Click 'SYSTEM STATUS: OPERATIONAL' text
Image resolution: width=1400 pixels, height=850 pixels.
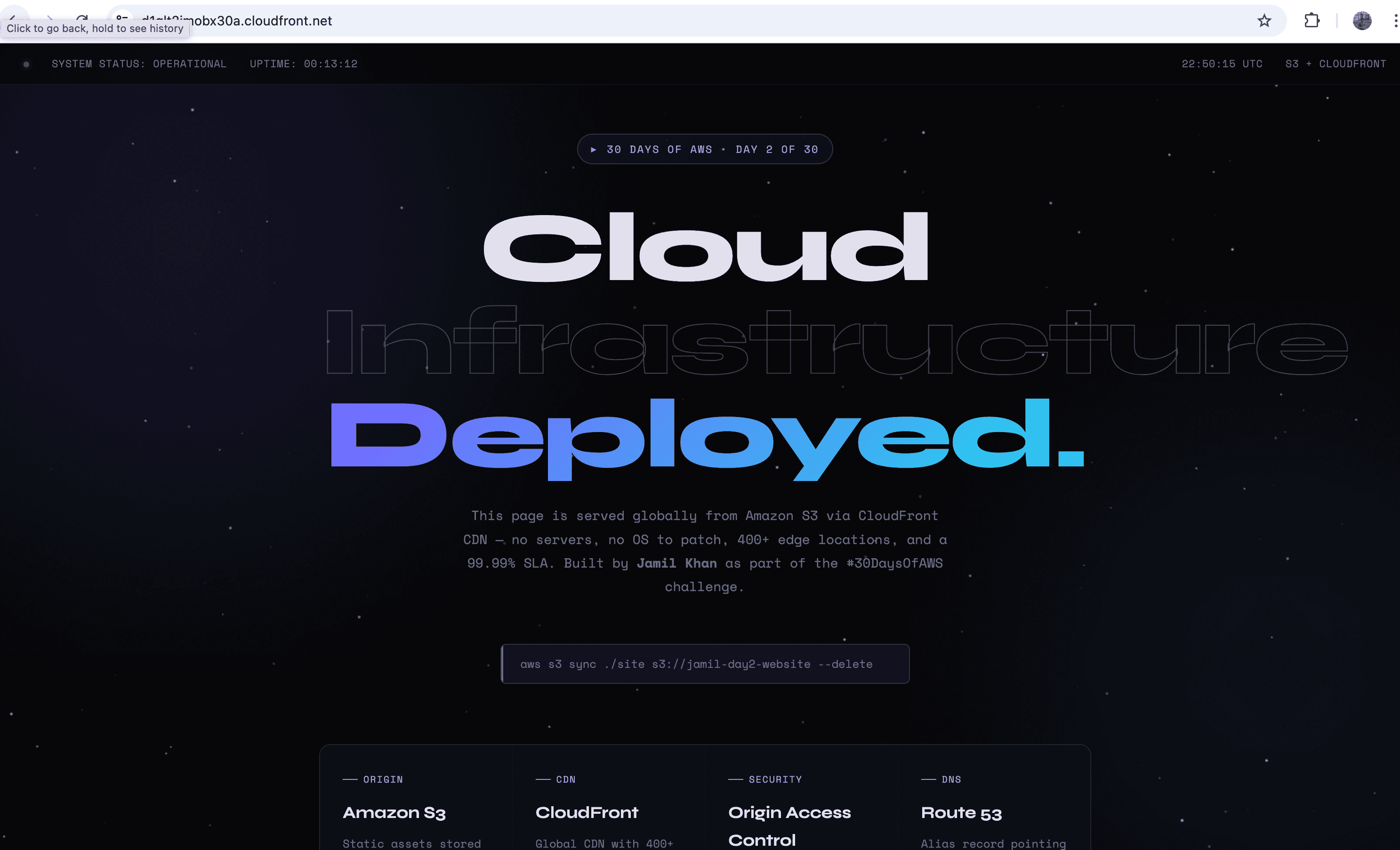pos(139,64)
